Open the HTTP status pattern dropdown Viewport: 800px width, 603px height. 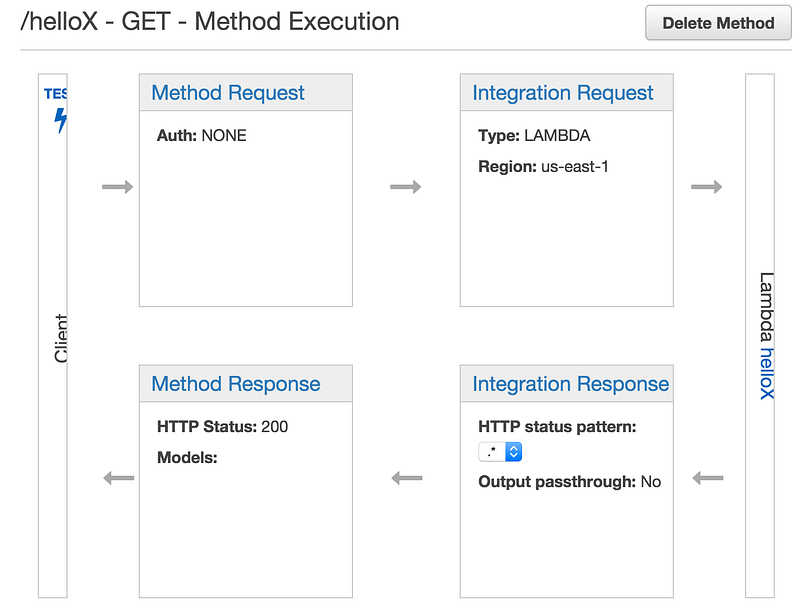500,452
